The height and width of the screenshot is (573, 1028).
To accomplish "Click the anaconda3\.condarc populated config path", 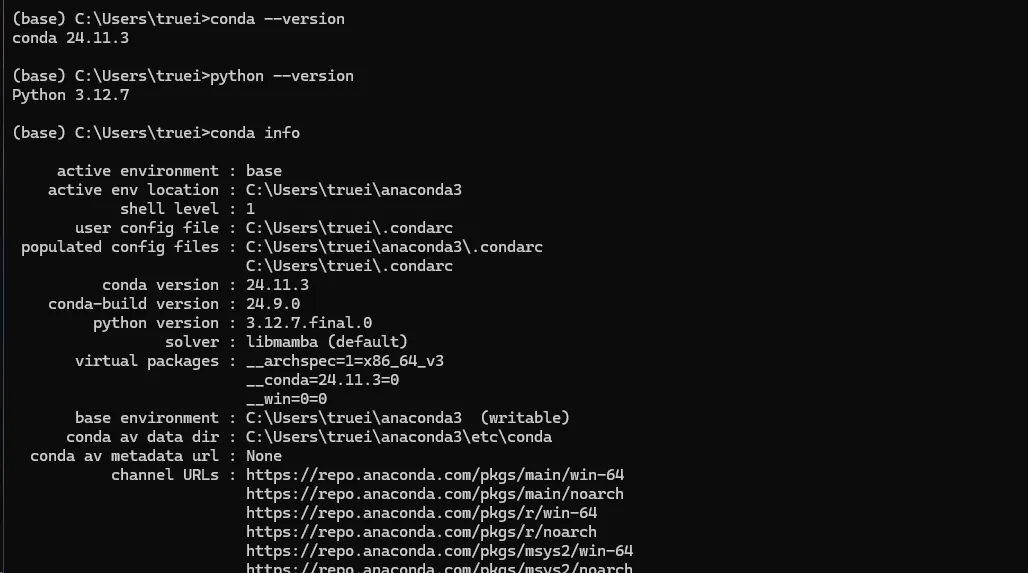I will 394,247.
